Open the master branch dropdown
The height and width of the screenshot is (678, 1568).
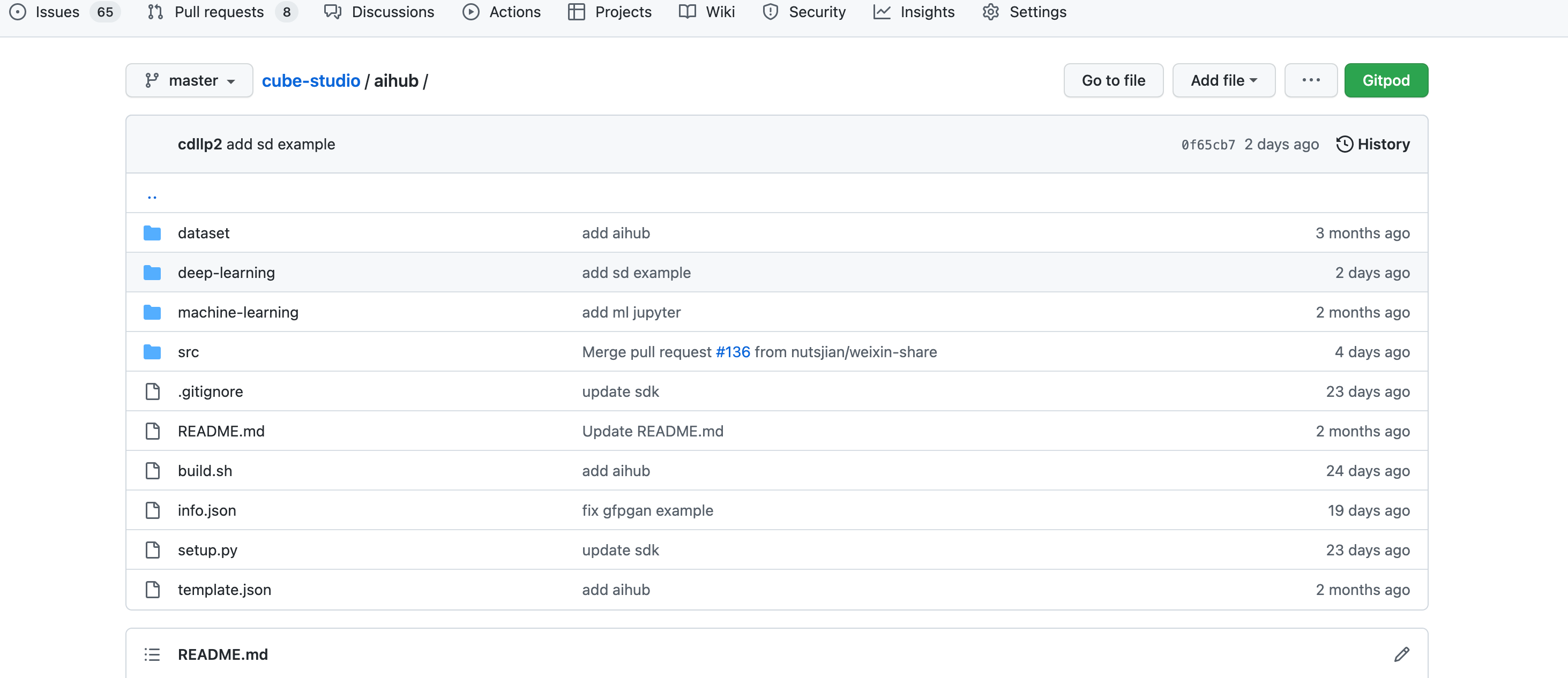pyautogui.click(x=189, y=80)
